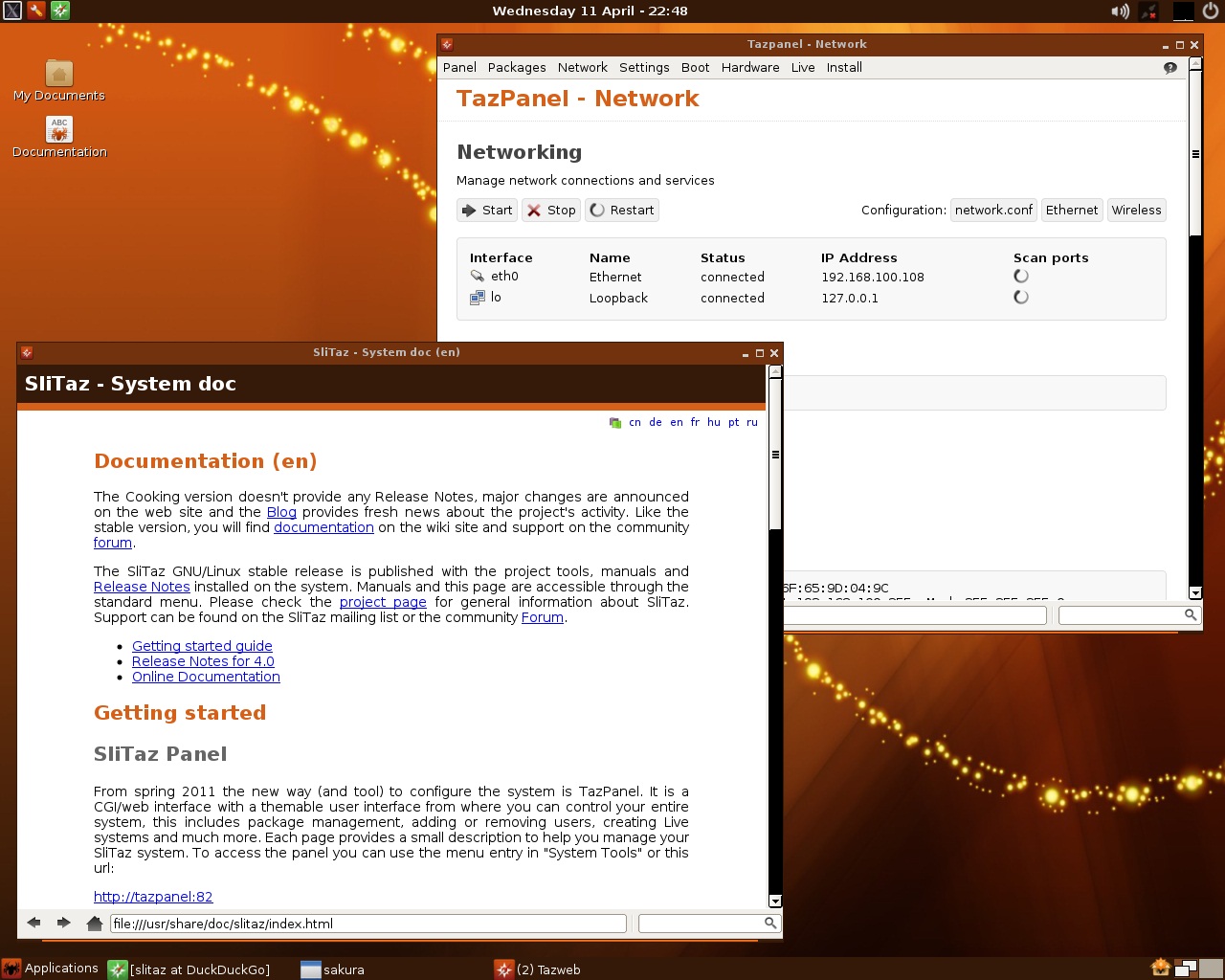Go back in System doc browser
1225x980 pixels.
(x=34, y=924)
